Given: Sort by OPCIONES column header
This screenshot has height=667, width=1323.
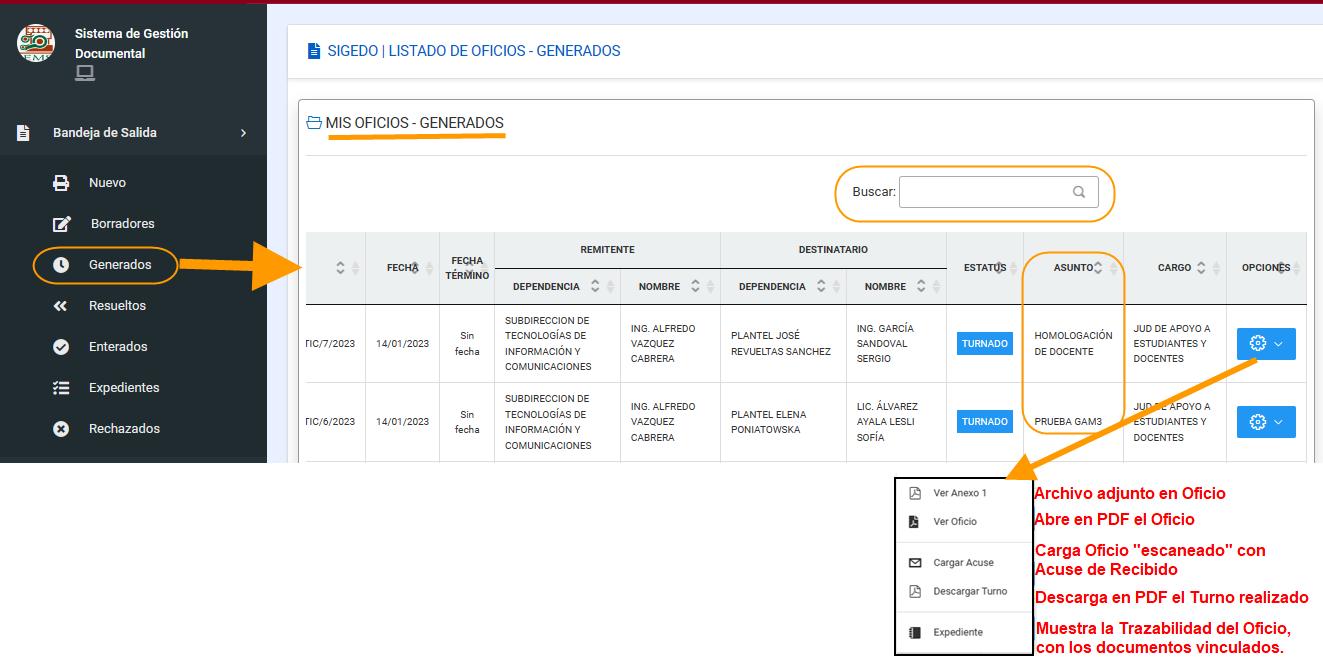Looking at the screenshot, I should (1266, 268).
